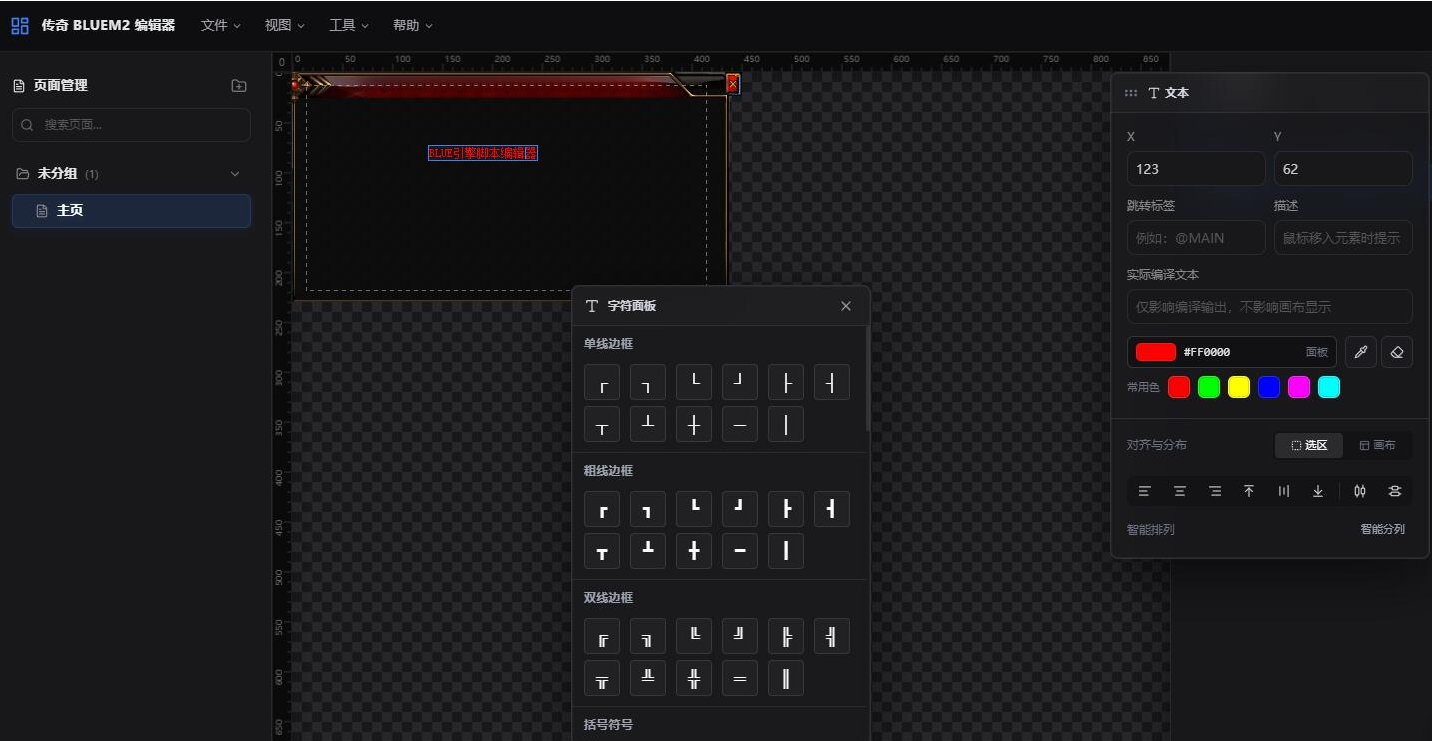Open the 面板 color panel link

1317,352
